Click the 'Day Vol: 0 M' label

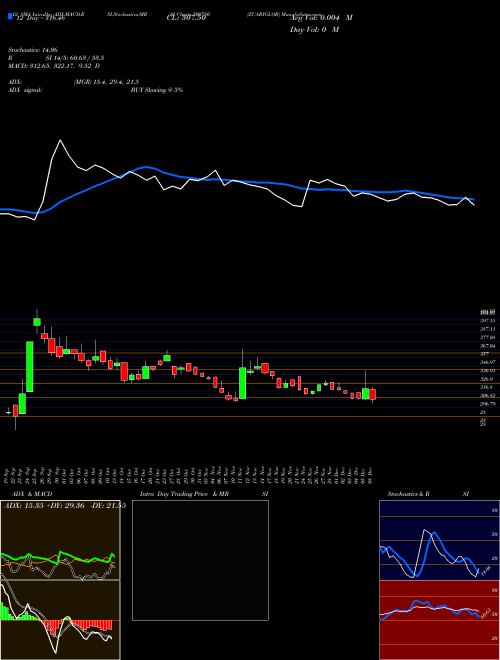(314, 29)
